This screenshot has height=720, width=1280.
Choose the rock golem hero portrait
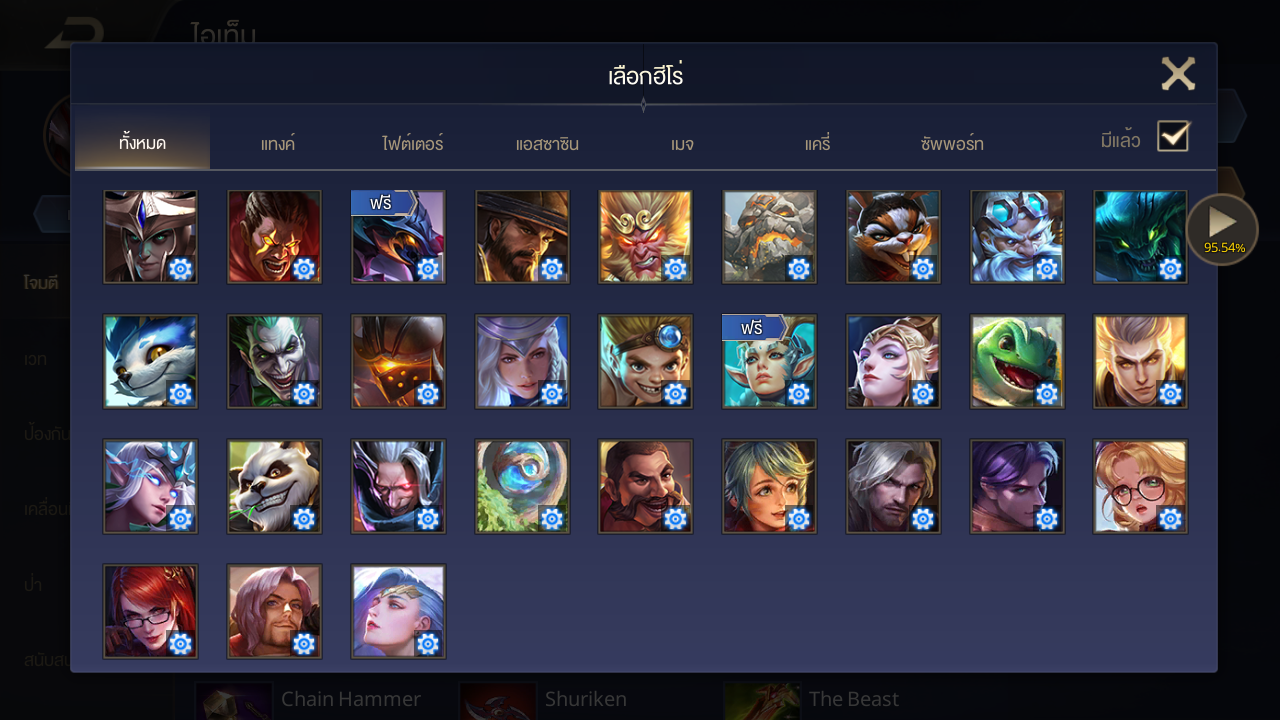pyautogui.click(x=769, y=237)
